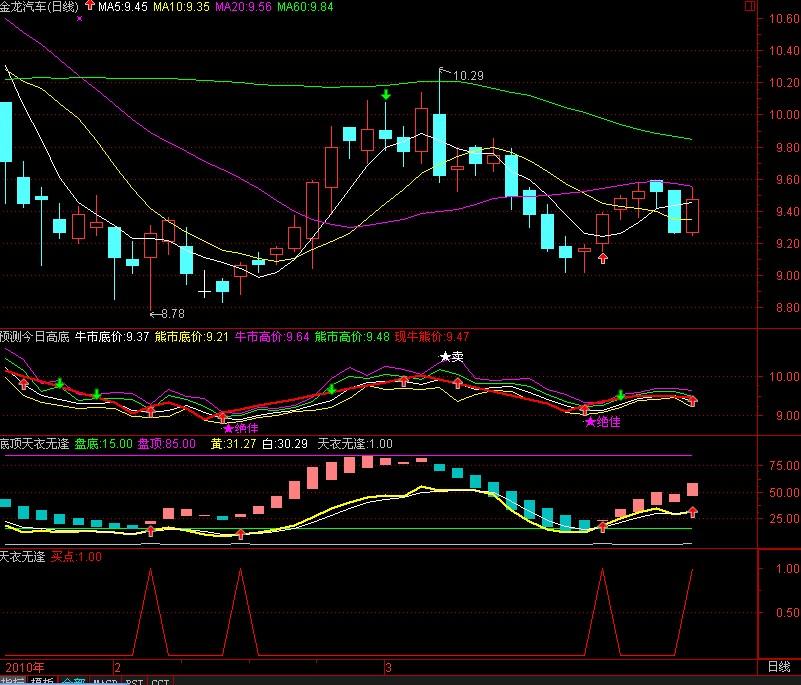801x685 pixels.
Task: Click the 熊市底价:9.21 value
Action: (x=192, y=337)
